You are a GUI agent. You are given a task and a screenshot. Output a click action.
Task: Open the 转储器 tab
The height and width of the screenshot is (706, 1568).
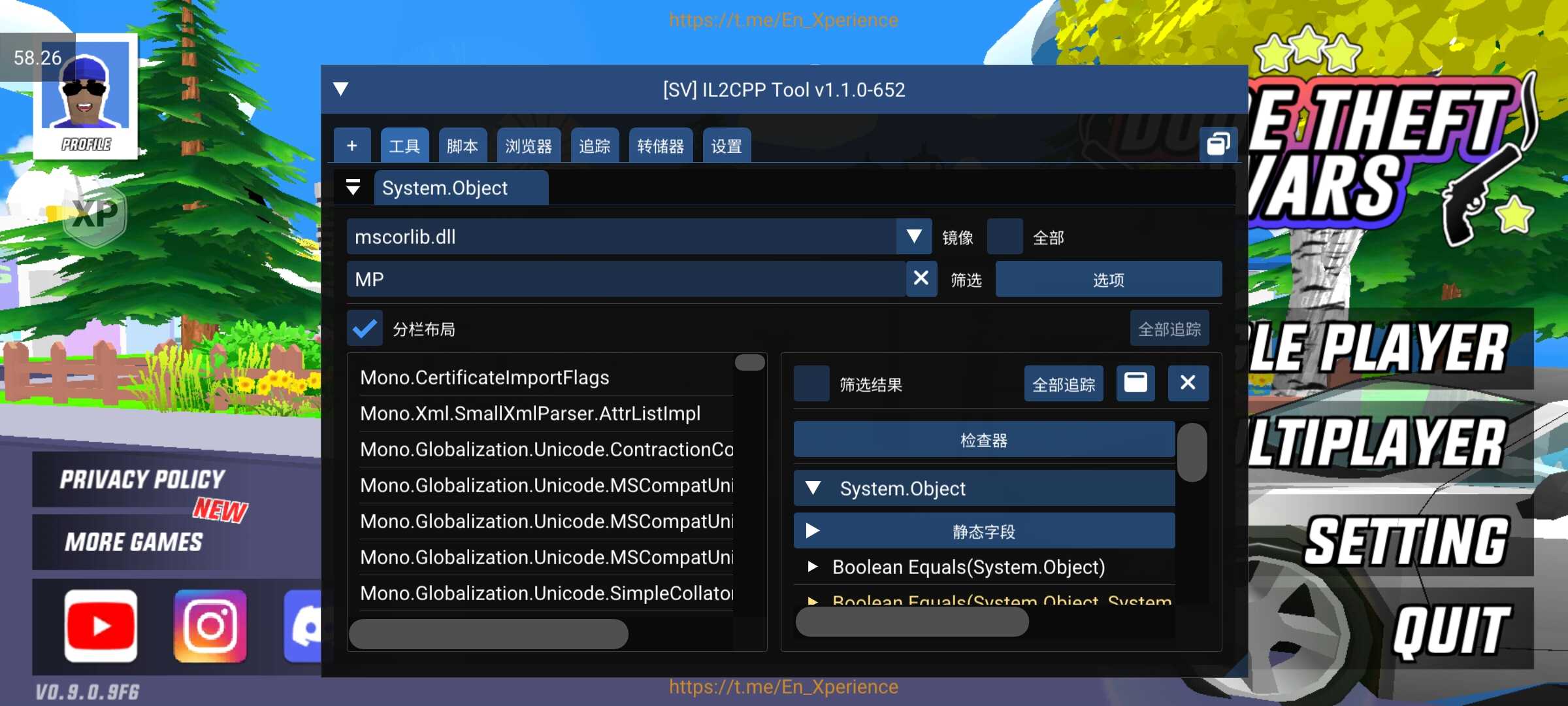[660, 146]
